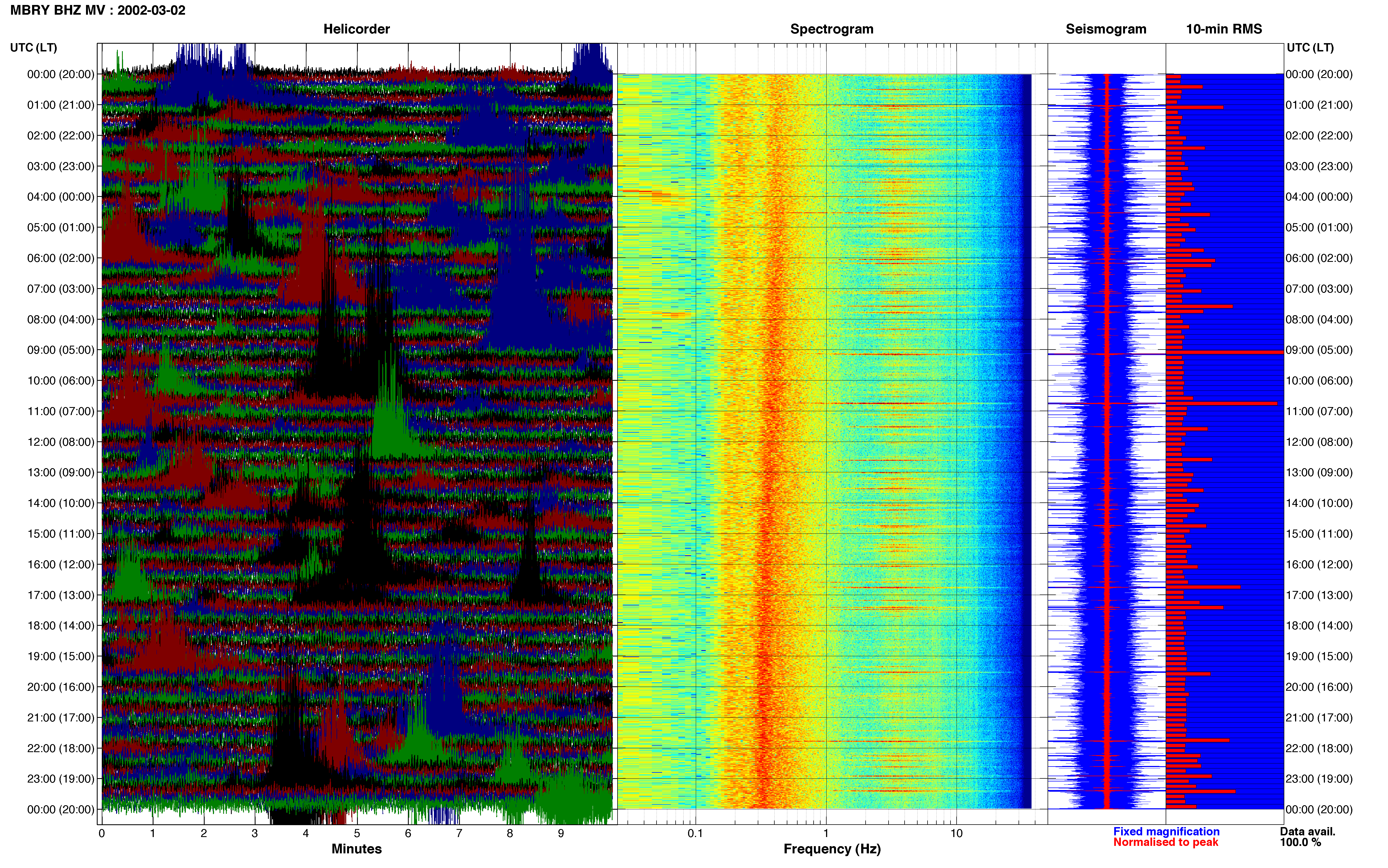Click left time label '16:00 (12:00)'
1388x868 pixels.
click(x=61, y=564)
